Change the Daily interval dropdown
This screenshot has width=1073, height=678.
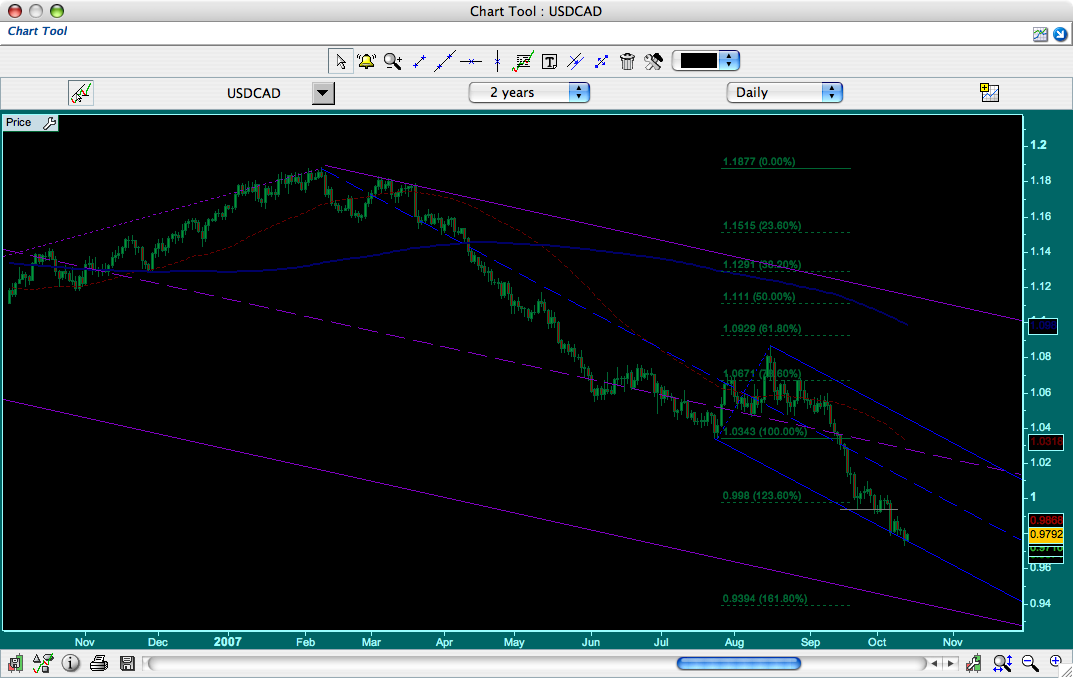784,92
